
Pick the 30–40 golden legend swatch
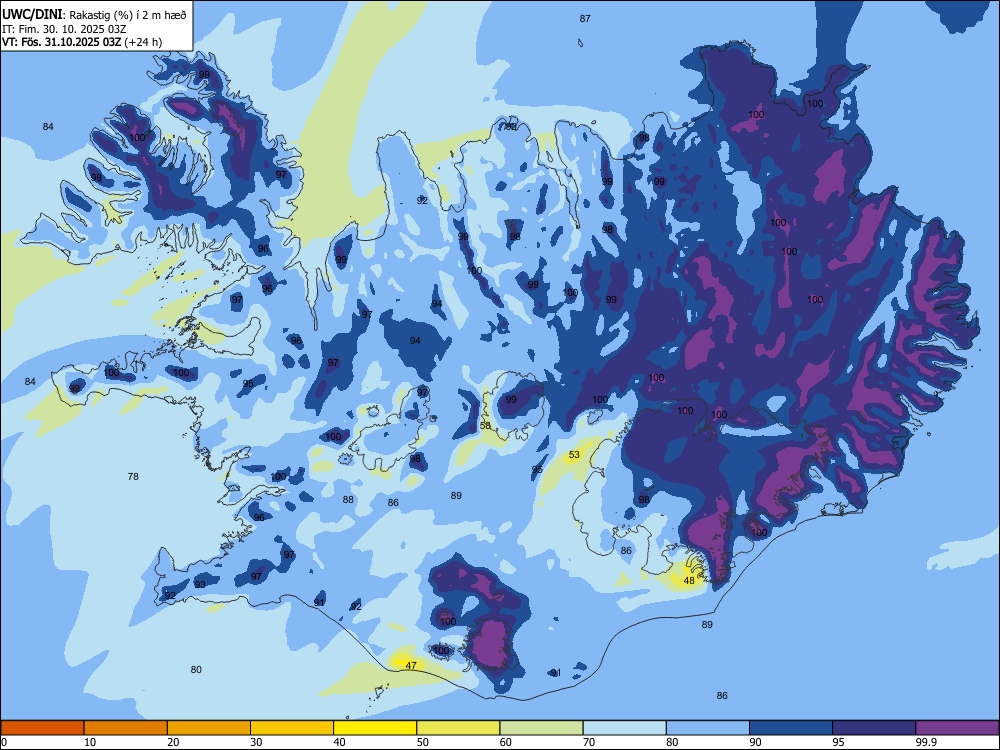[x=292, y=728]
